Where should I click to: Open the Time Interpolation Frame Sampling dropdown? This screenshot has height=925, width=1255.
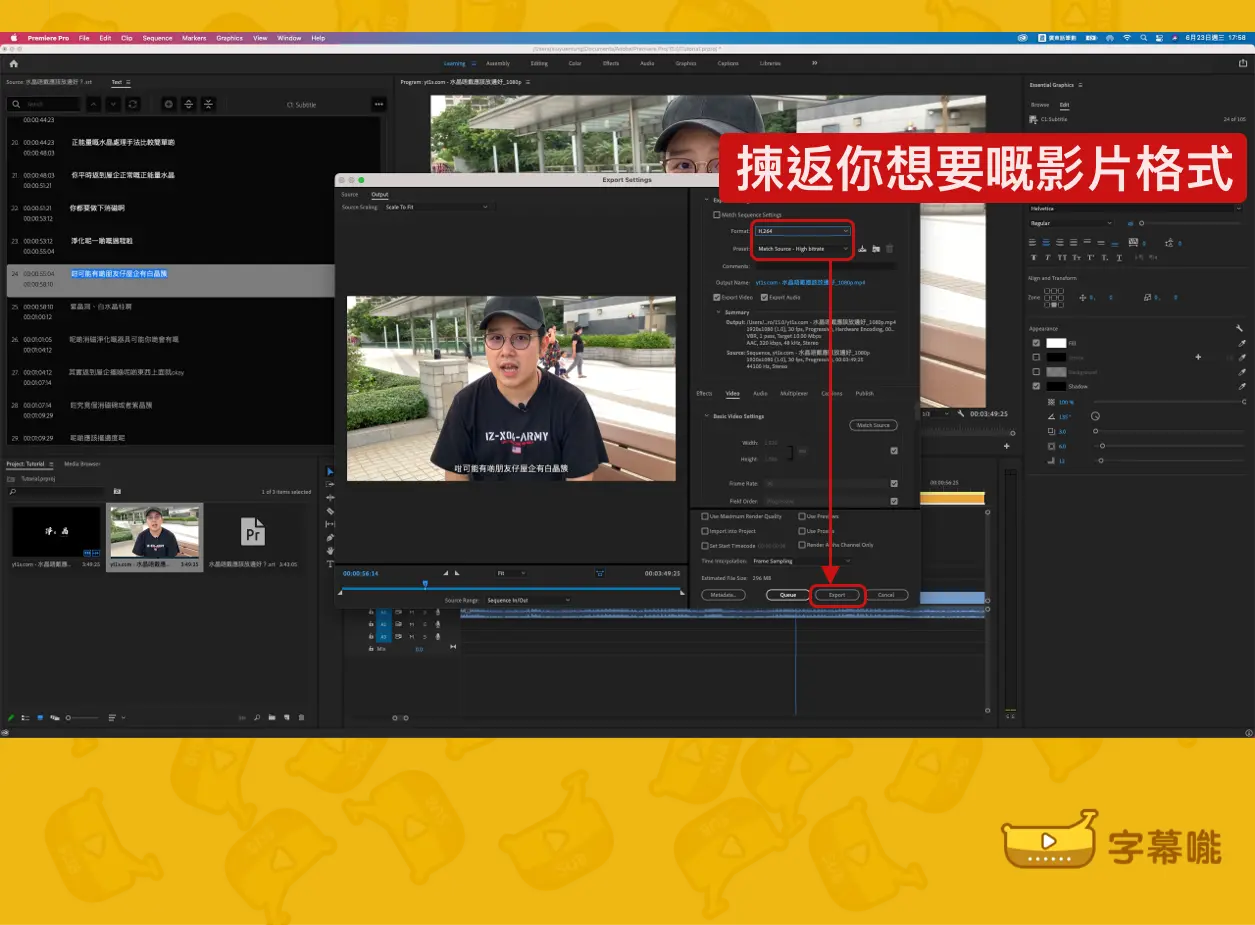802,561
